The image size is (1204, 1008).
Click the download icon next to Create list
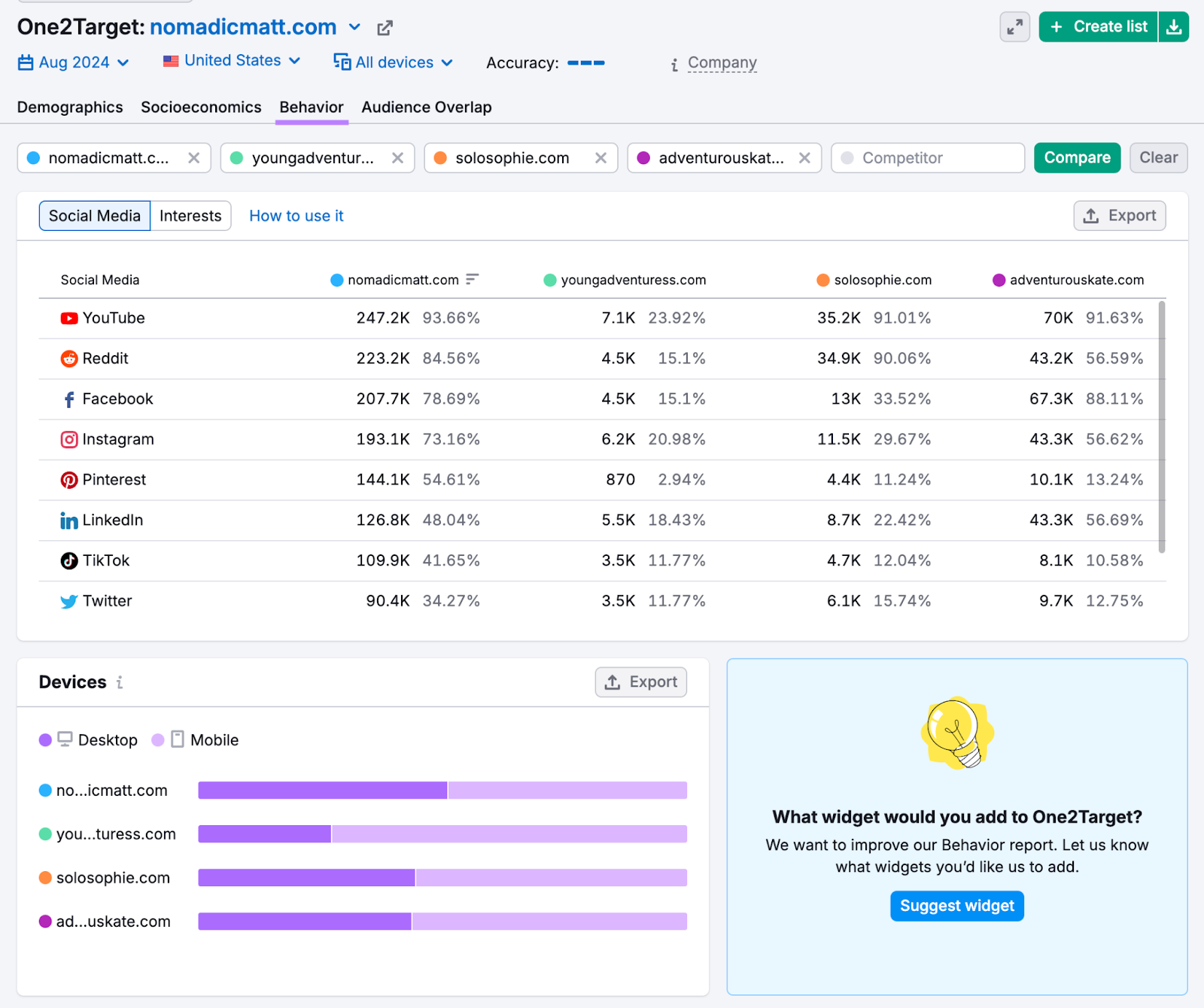tap(1173, 27)
